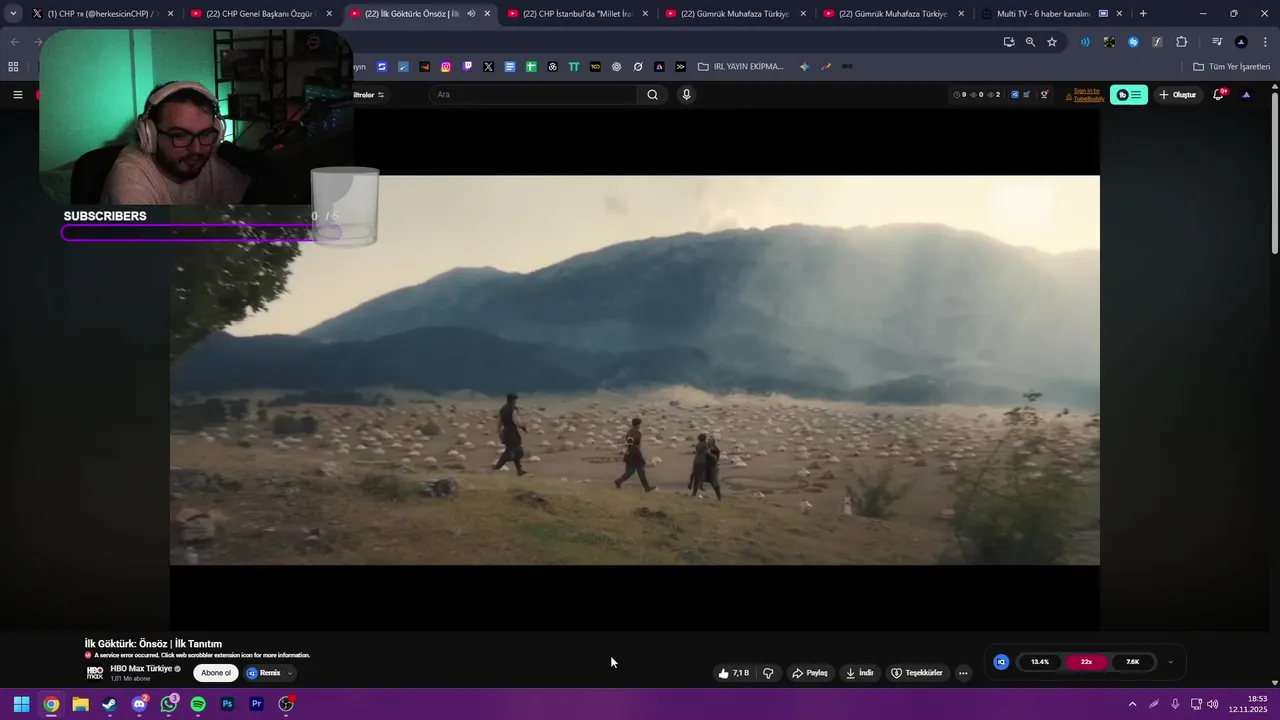Open File Explorer from the taskbar
This screenshot has width=1280, height=720.
80,704
